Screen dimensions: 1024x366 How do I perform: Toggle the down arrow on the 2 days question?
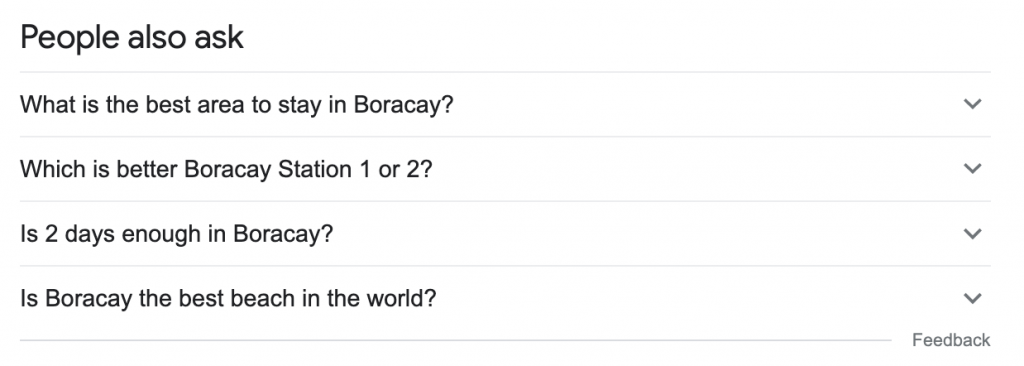pyautogui.click(x=972, y=233)
